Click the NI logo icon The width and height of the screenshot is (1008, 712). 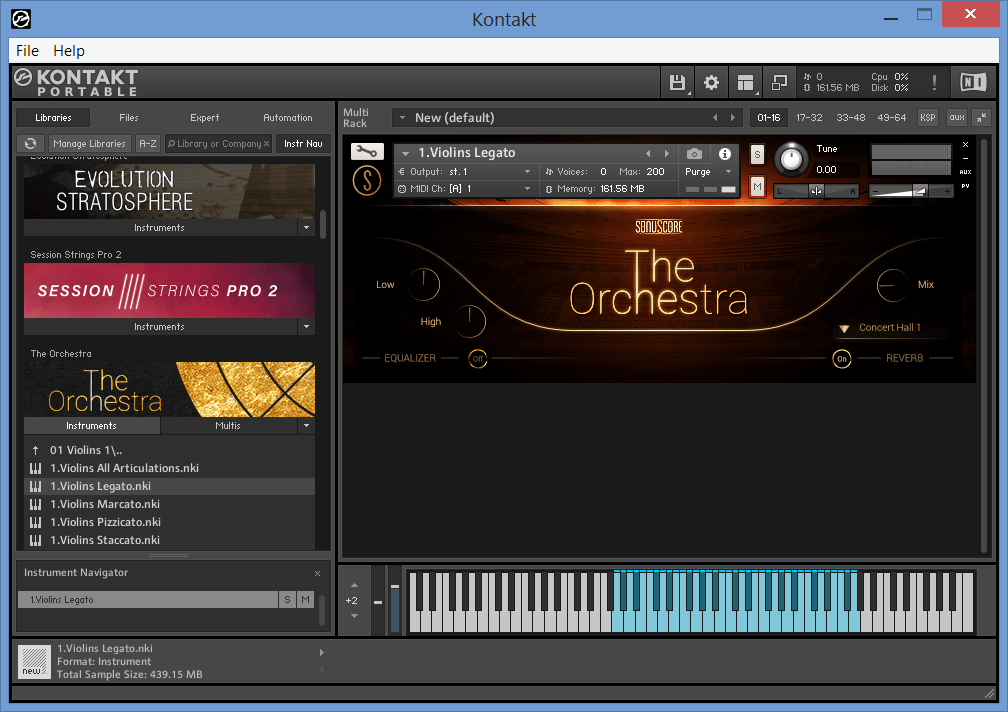pyautogui.click(x=973, y=82)
